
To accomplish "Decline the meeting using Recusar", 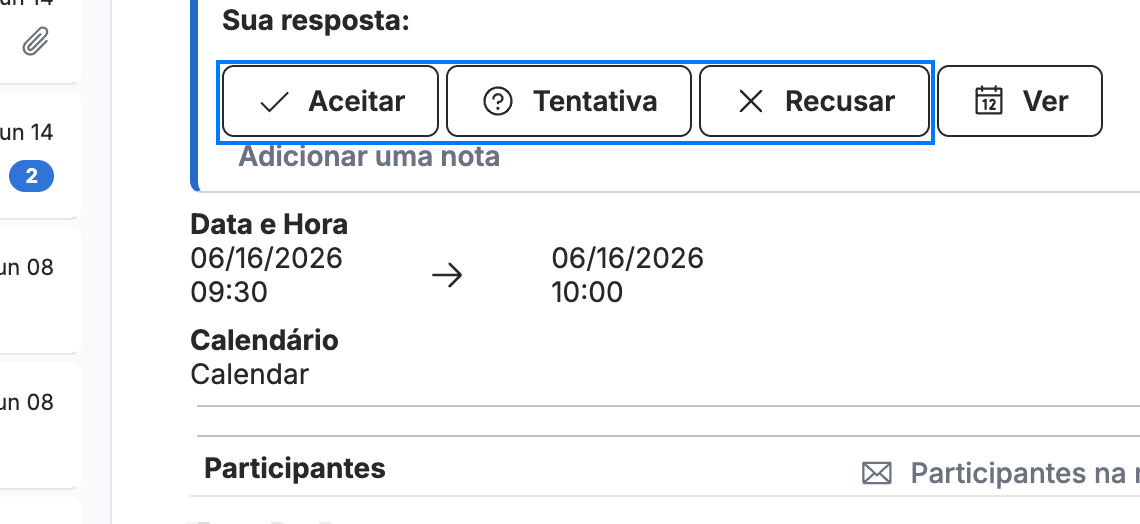I will [814, 101].
